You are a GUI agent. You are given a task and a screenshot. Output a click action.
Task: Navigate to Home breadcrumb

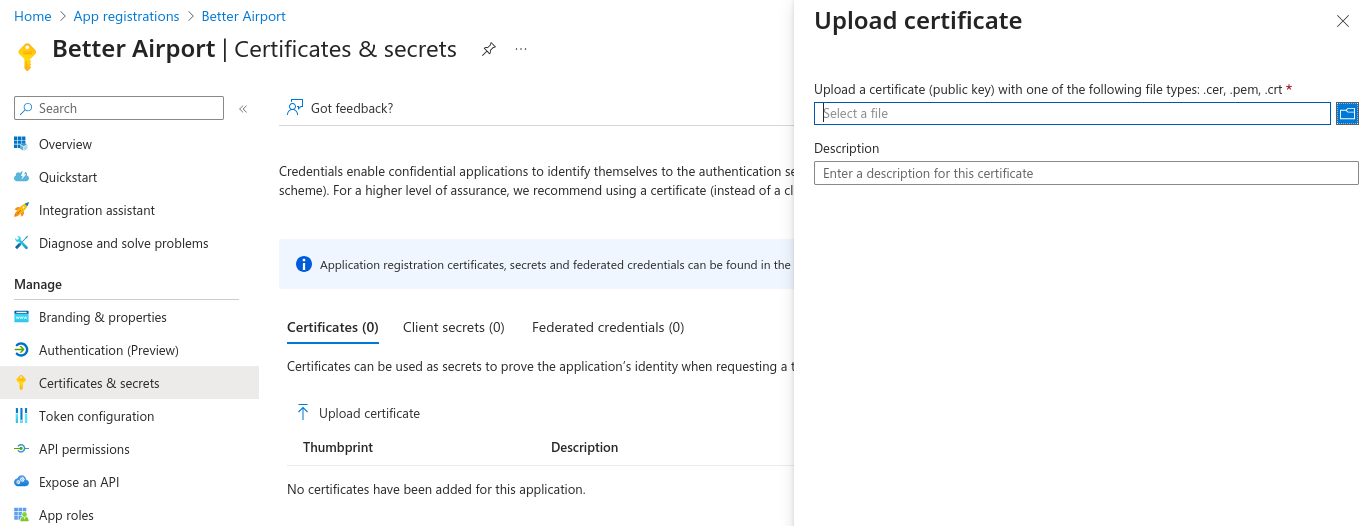(33, 16)
